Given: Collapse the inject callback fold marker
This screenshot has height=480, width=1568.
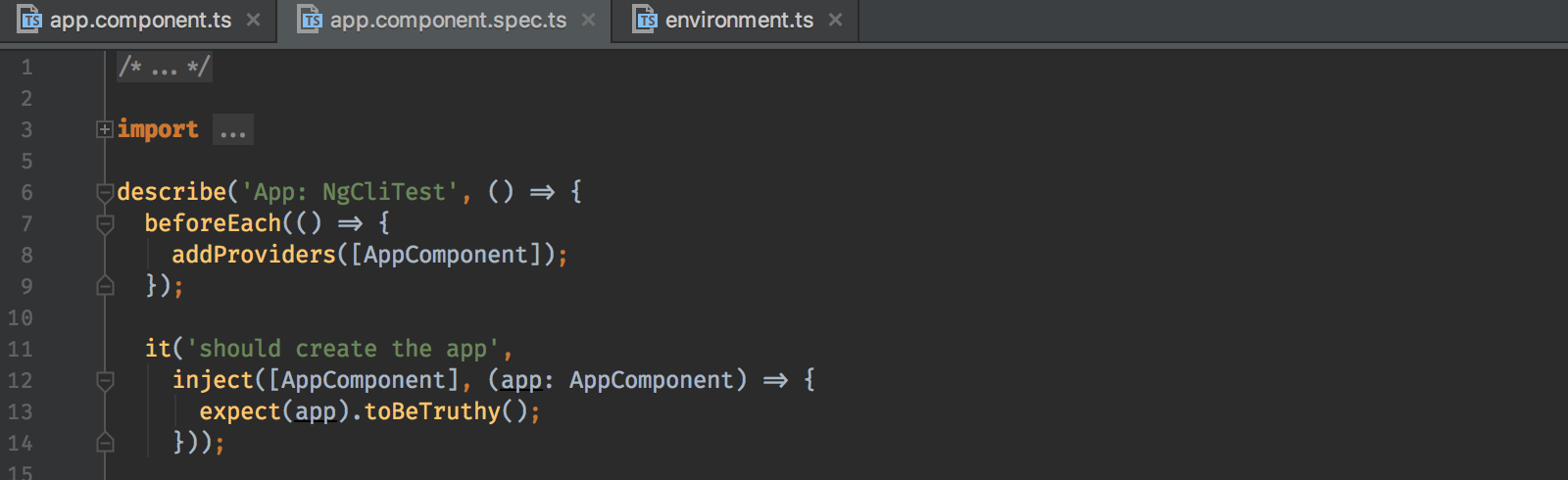Looking at the screenshot, I should [x=105, y=381].
